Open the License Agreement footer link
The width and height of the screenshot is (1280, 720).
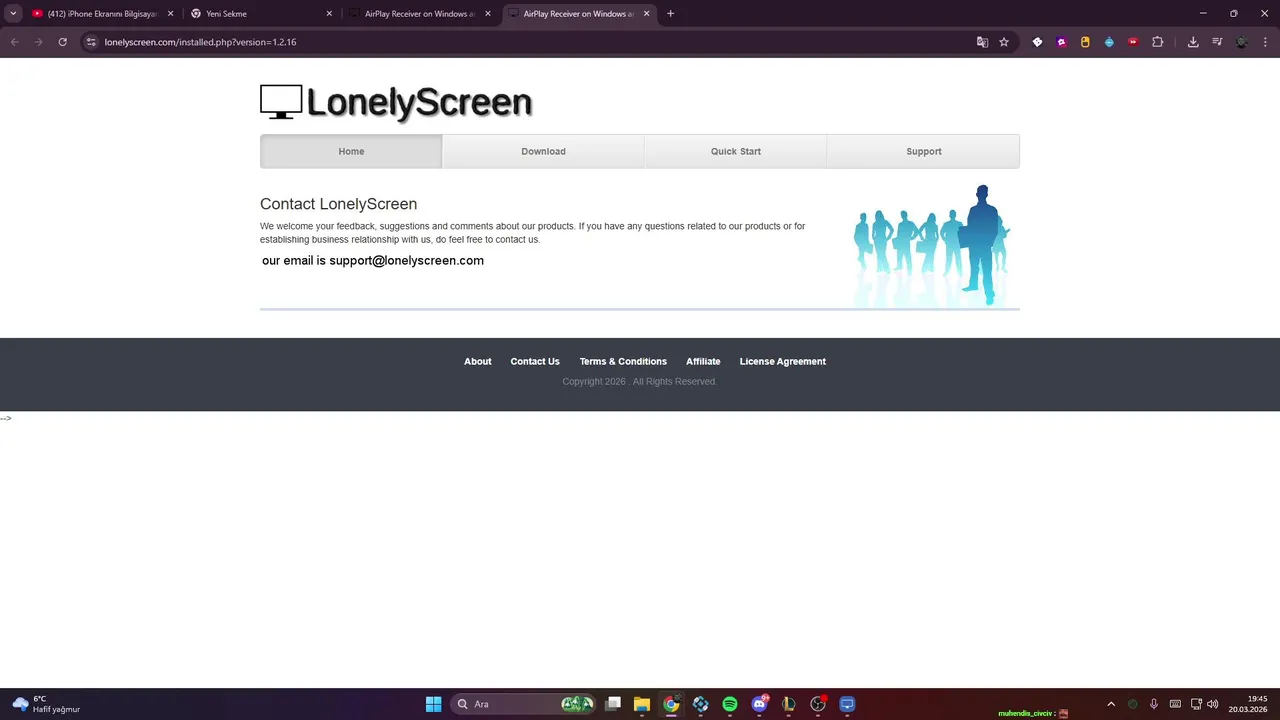(783, 361)
